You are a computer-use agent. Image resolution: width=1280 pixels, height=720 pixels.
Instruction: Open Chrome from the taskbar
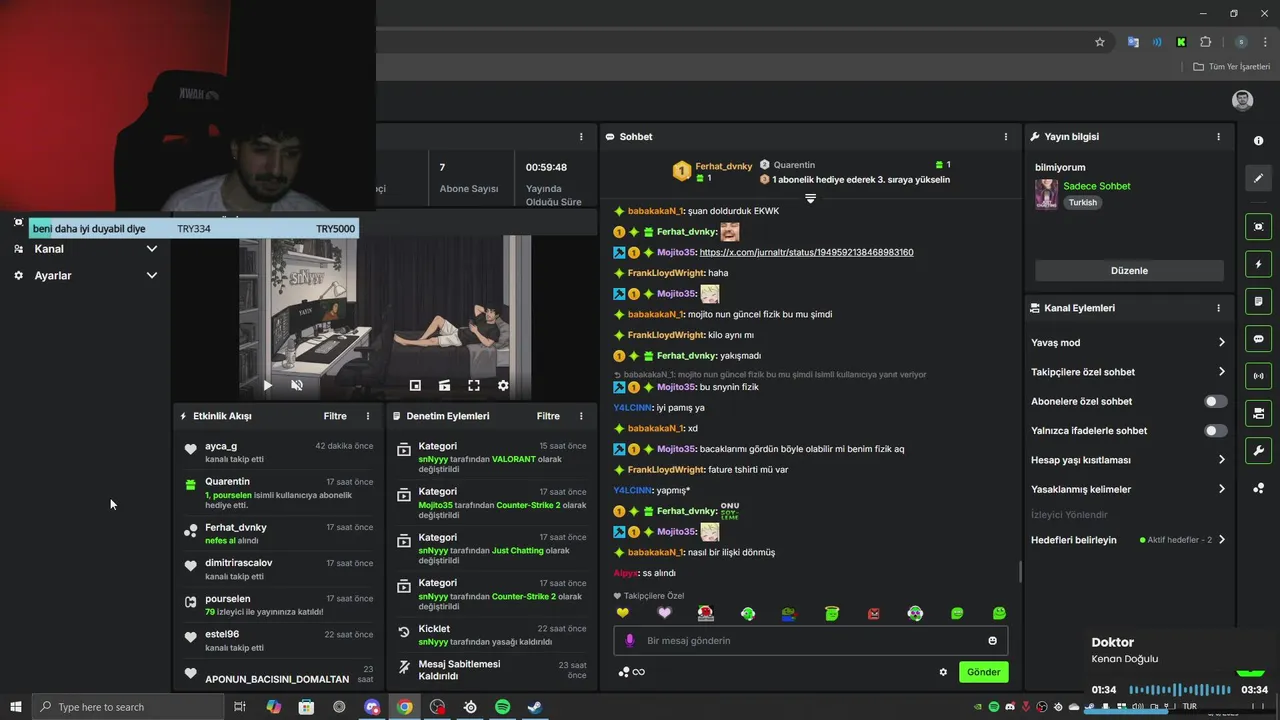pos(404,707)
